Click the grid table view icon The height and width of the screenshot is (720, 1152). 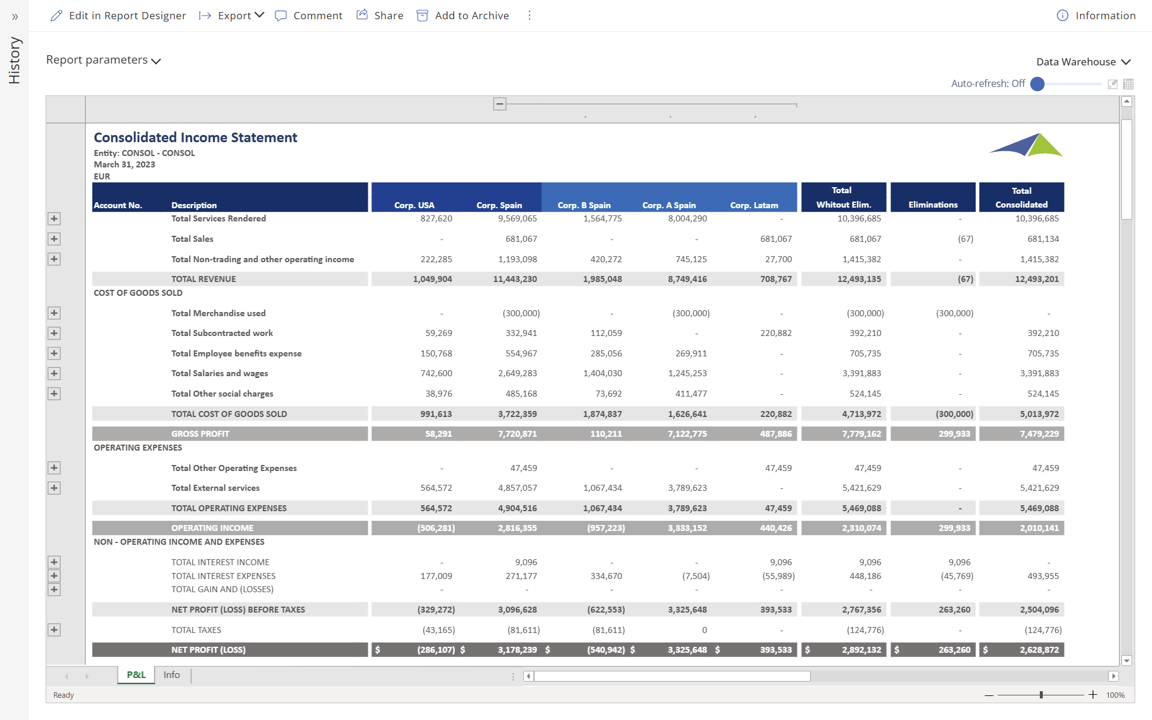coord(1128,84)
